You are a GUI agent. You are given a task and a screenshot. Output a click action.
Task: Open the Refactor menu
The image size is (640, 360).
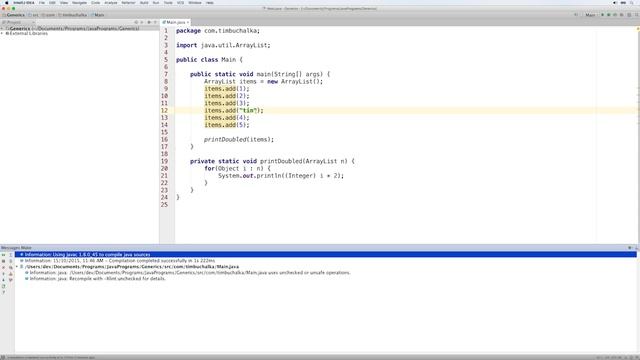(128, 2)
